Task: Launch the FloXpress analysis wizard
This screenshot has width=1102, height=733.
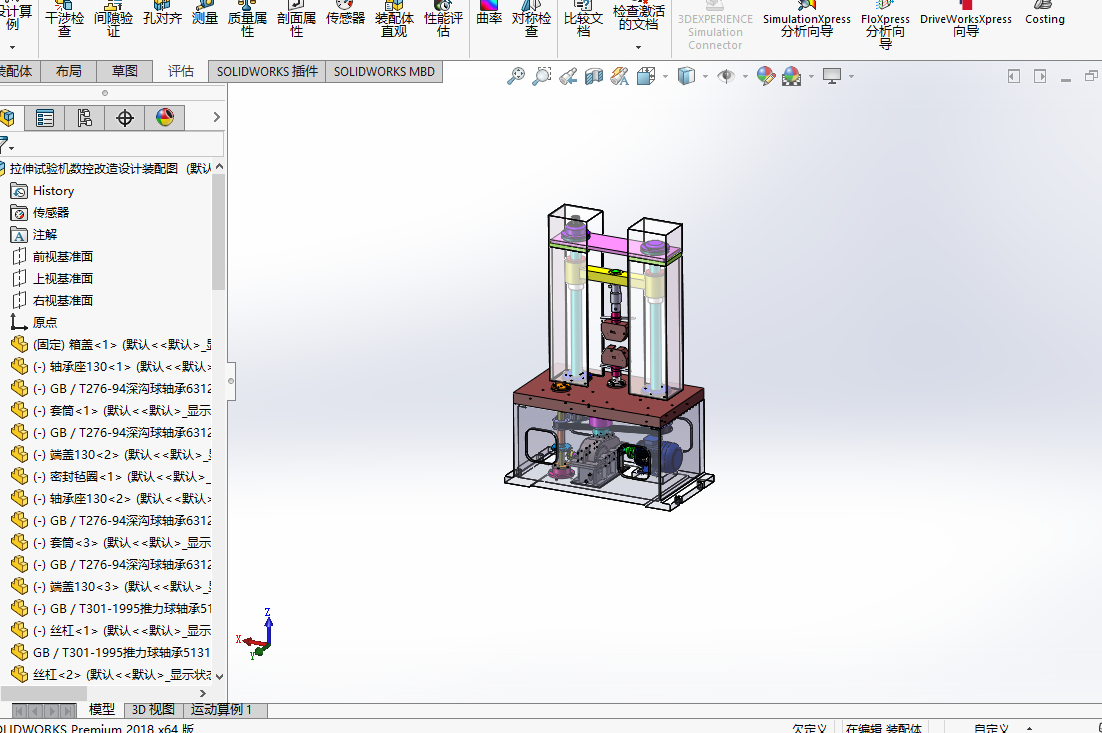Action: pyautogui.click(x=885, y=25)
